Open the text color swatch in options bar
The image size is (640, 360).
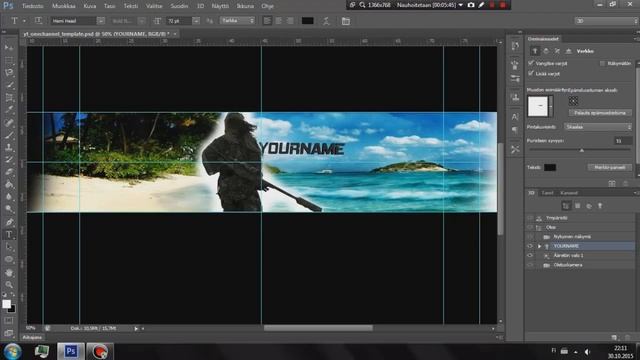[x=307, y=20]
